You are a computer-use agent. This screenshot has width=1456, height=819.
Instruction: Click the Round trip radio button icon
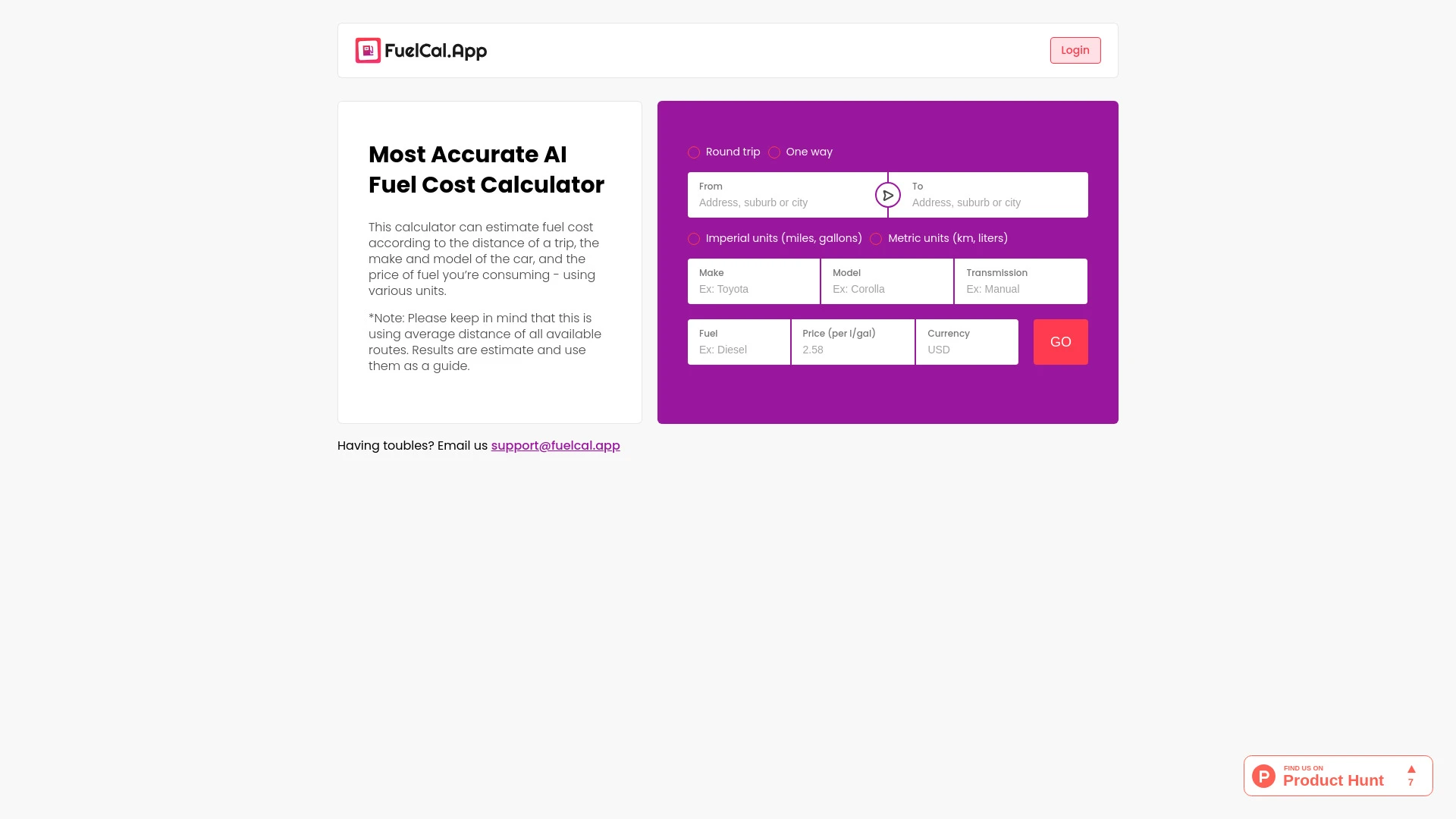pos(694,152)
